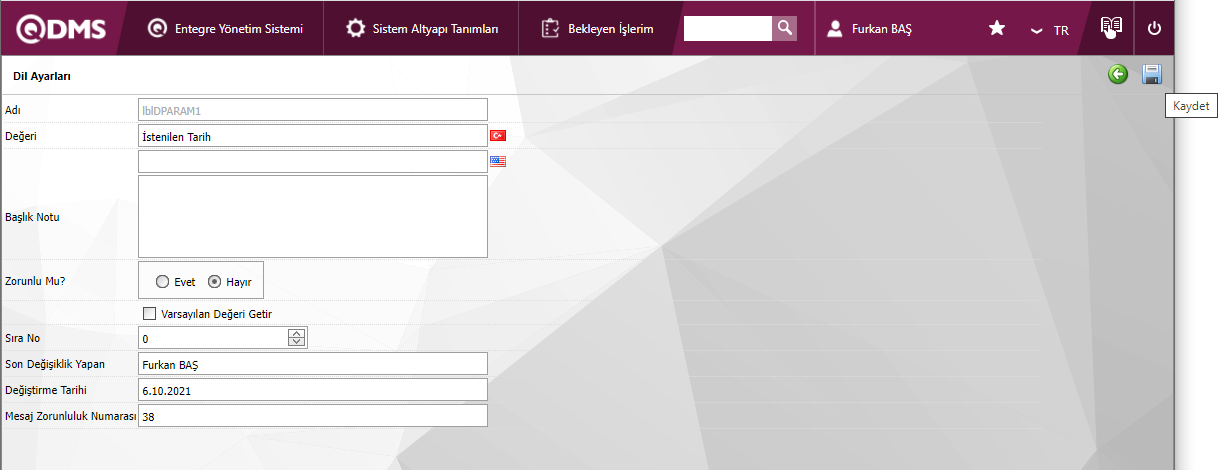The height and width of the screenshot is (470, 1220).
Task: Select the Evet radio button
Action: click(x=162, y=282)
